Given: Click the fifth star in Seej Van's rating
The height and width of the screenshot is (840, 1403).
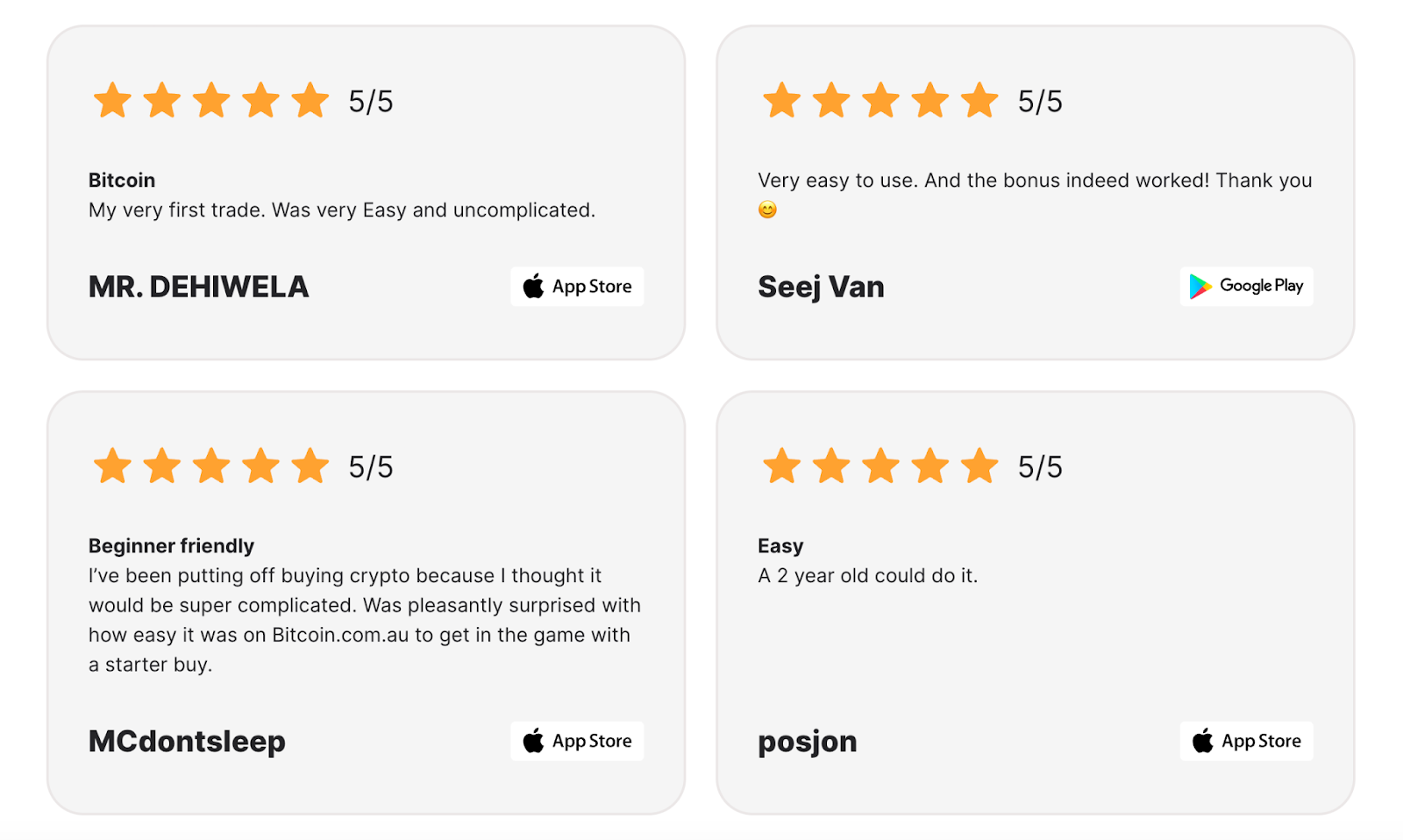Looking at the screenshot, I should click(x=978, y=100).
